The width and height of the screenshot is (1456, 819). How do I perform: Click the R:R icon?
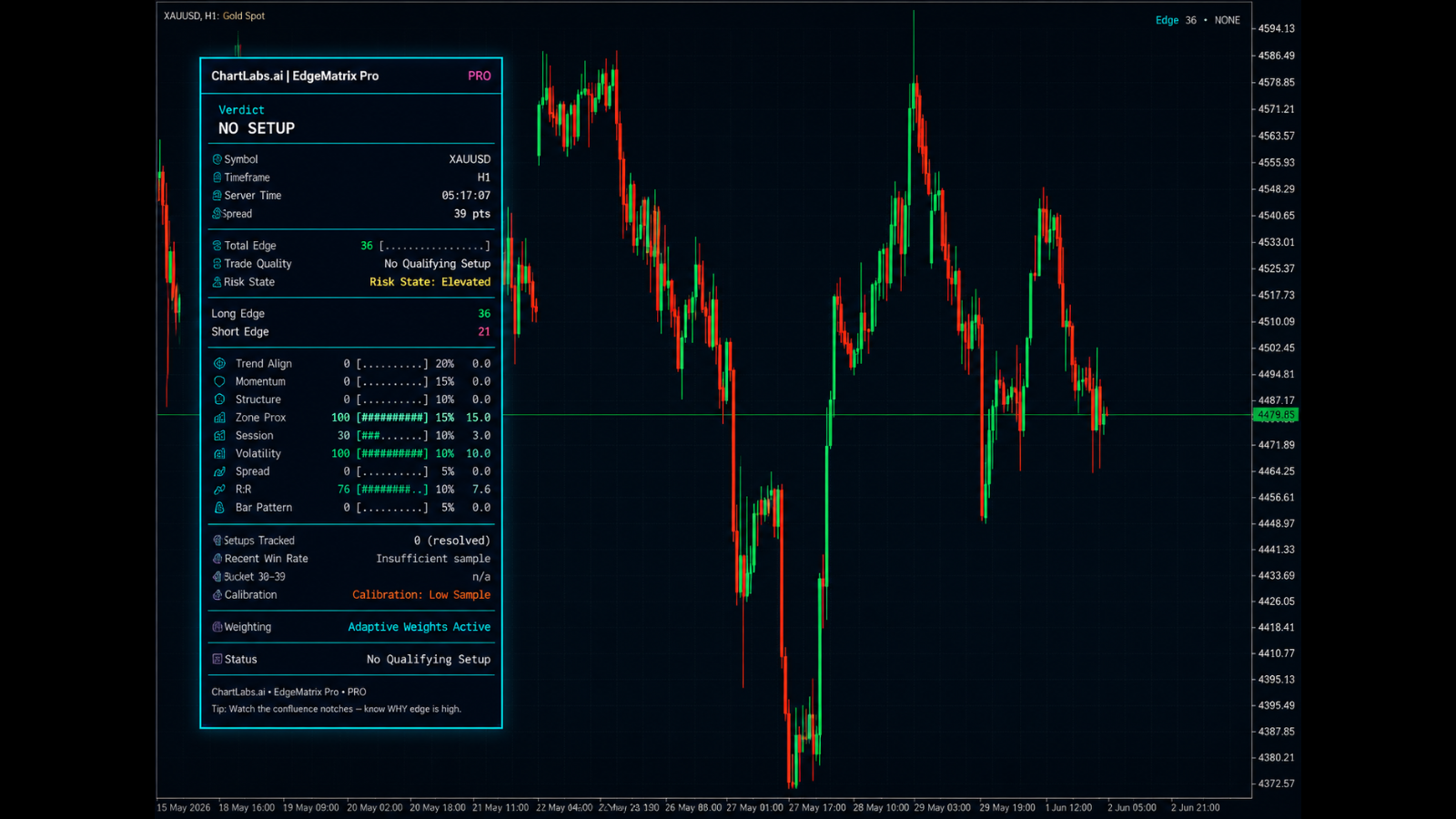[x=219, y=490]
